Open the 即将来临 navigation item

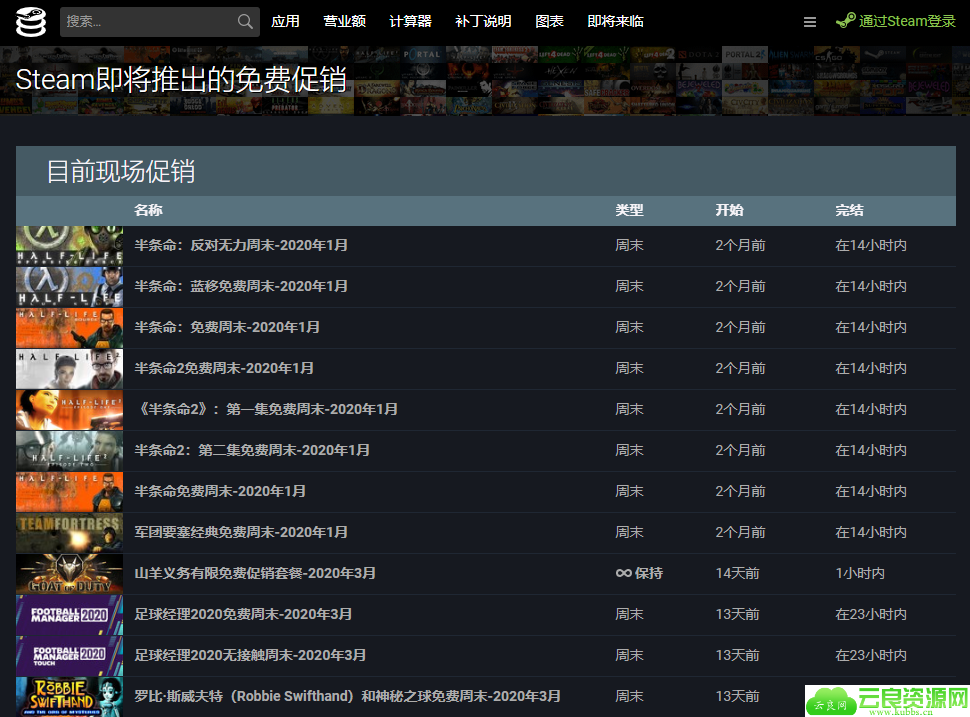point(615,21)
